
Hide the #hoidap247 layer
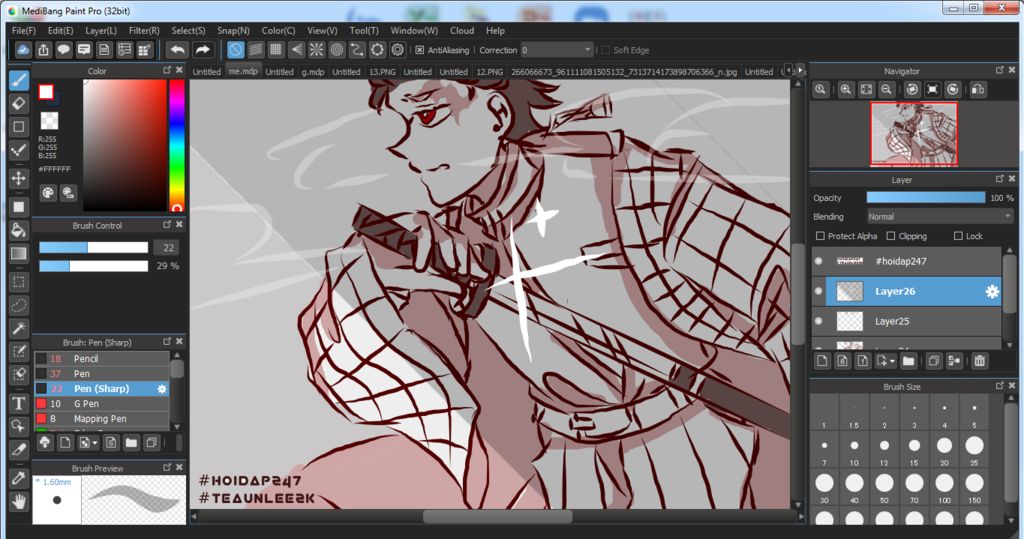tap(819, 261)
